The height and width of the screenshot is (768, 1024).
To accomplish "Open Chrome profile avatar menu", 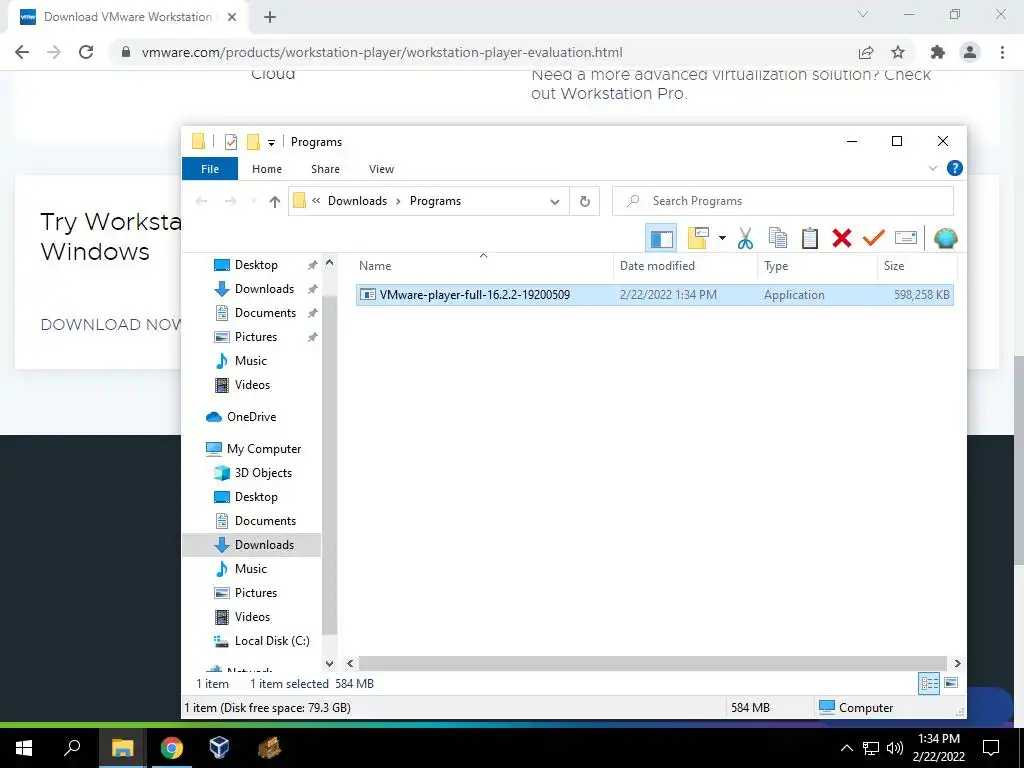I will pos(970,52).
